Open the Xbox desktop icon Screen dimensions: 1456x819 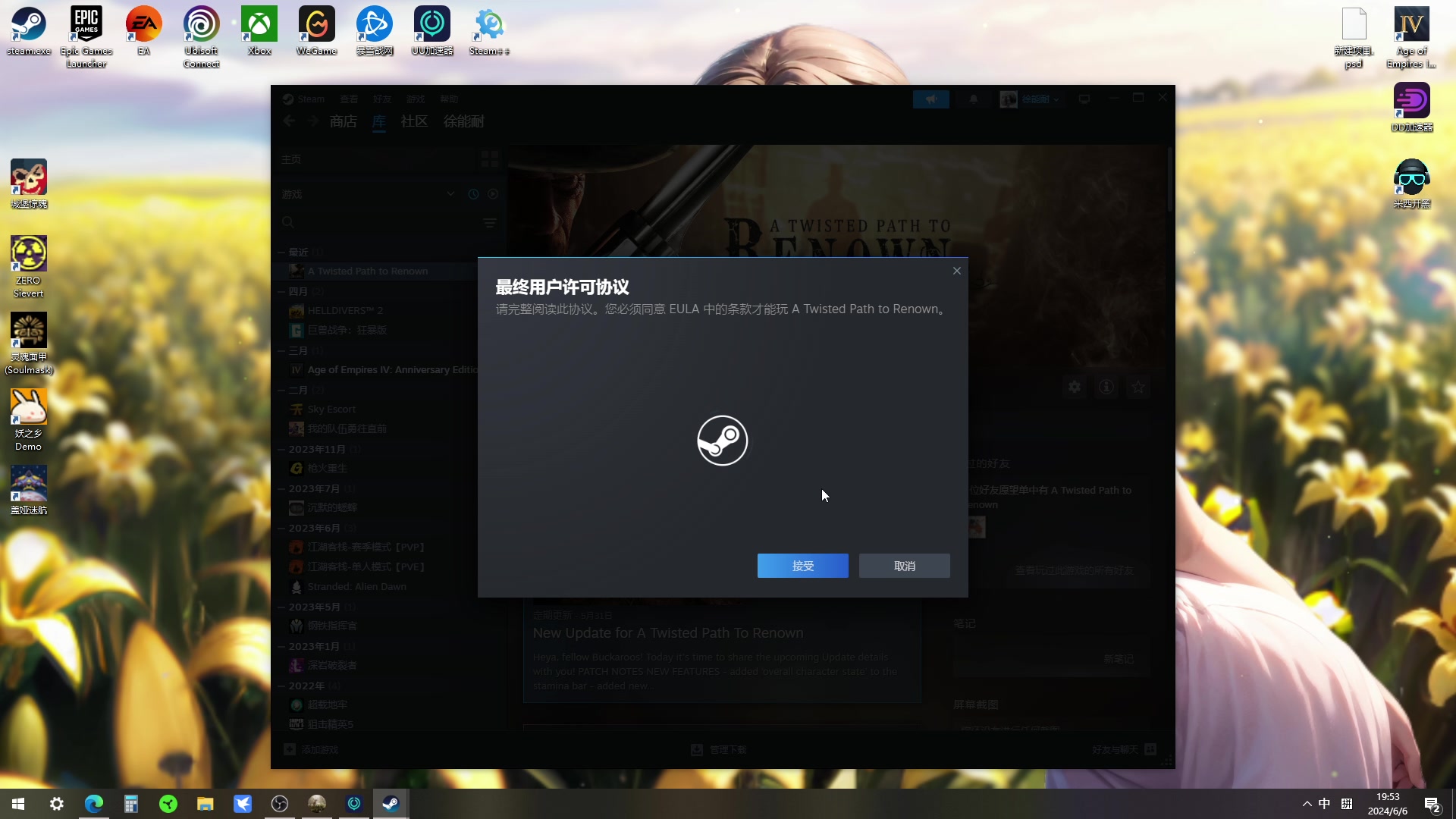coord(259,31)
